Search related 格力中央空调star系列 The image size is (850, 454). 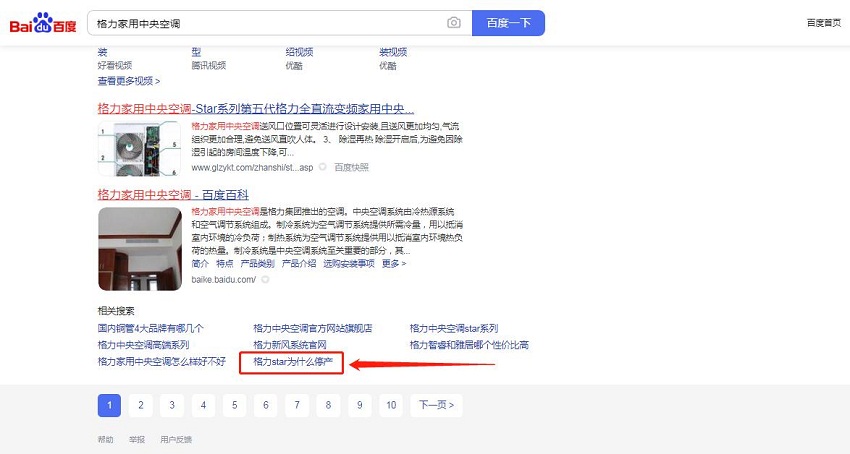click(454, 328)
